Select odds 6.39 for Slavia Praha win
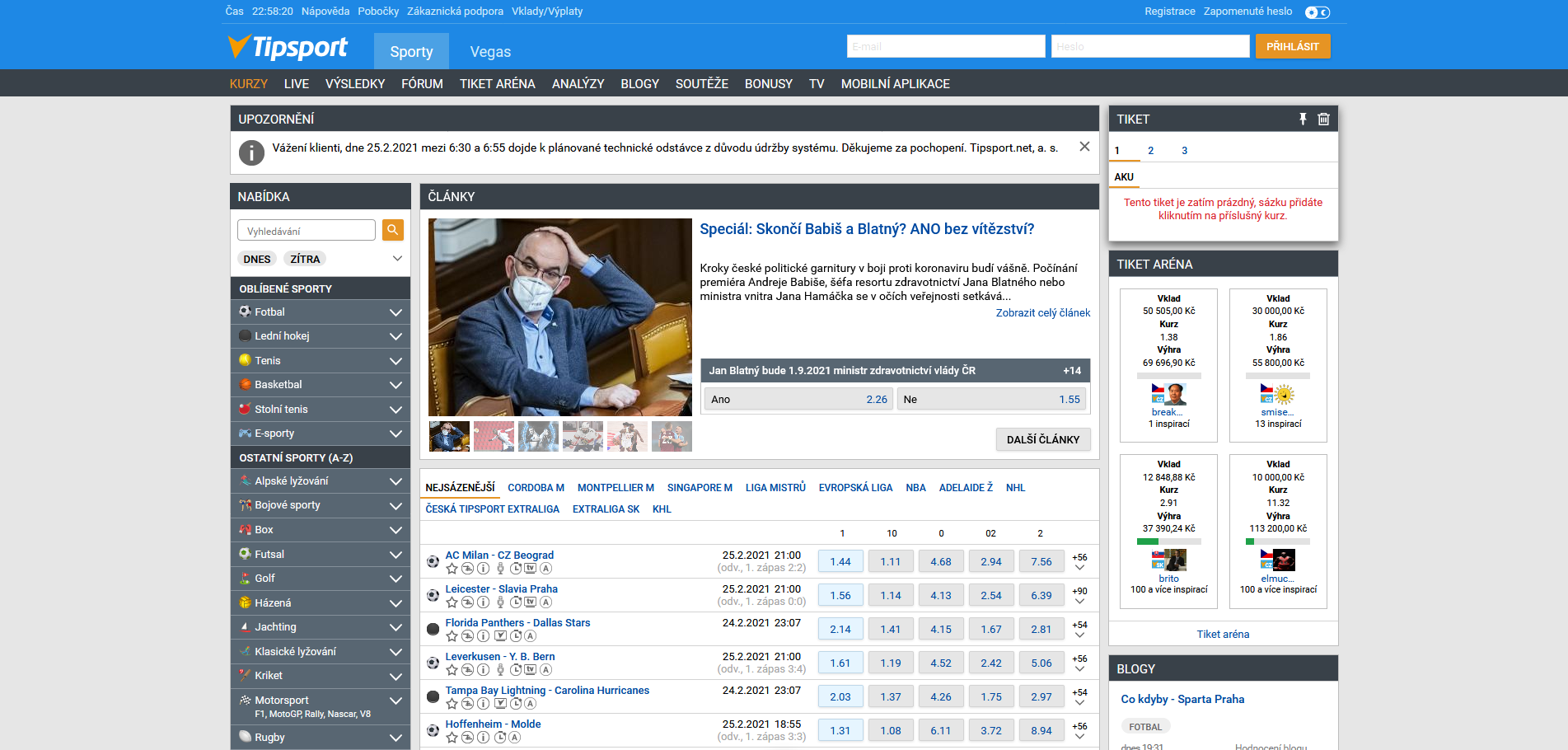1568x750 pixels. tap(1041, 595)
